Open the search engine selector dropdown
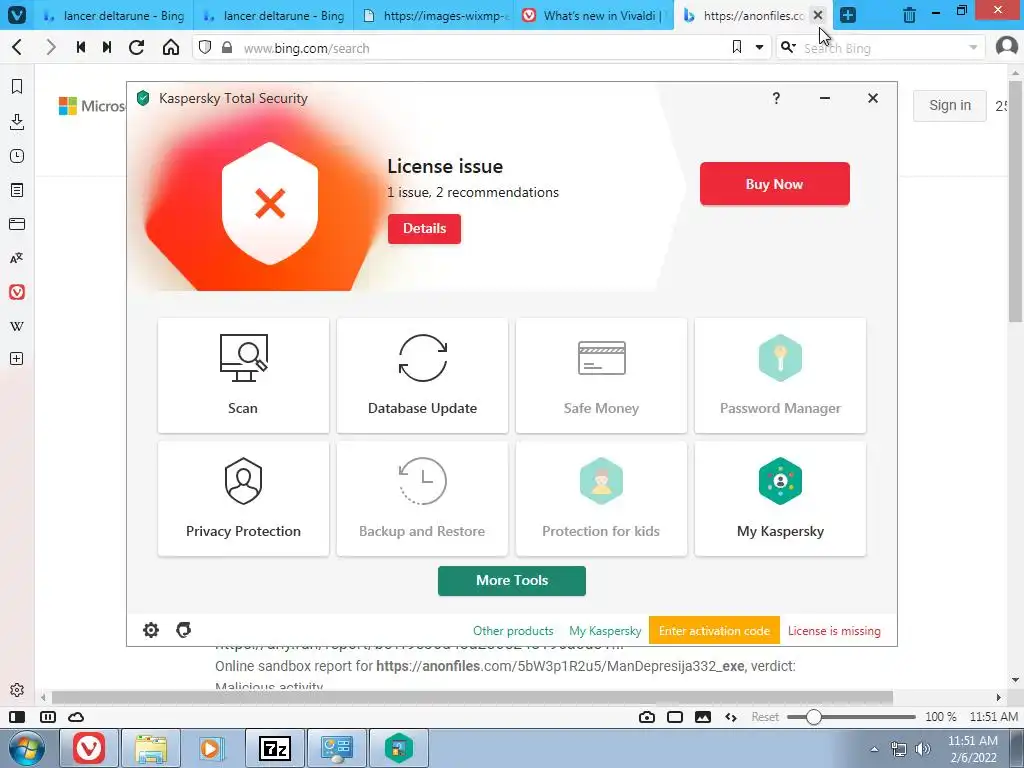 [x=789, y=47]
